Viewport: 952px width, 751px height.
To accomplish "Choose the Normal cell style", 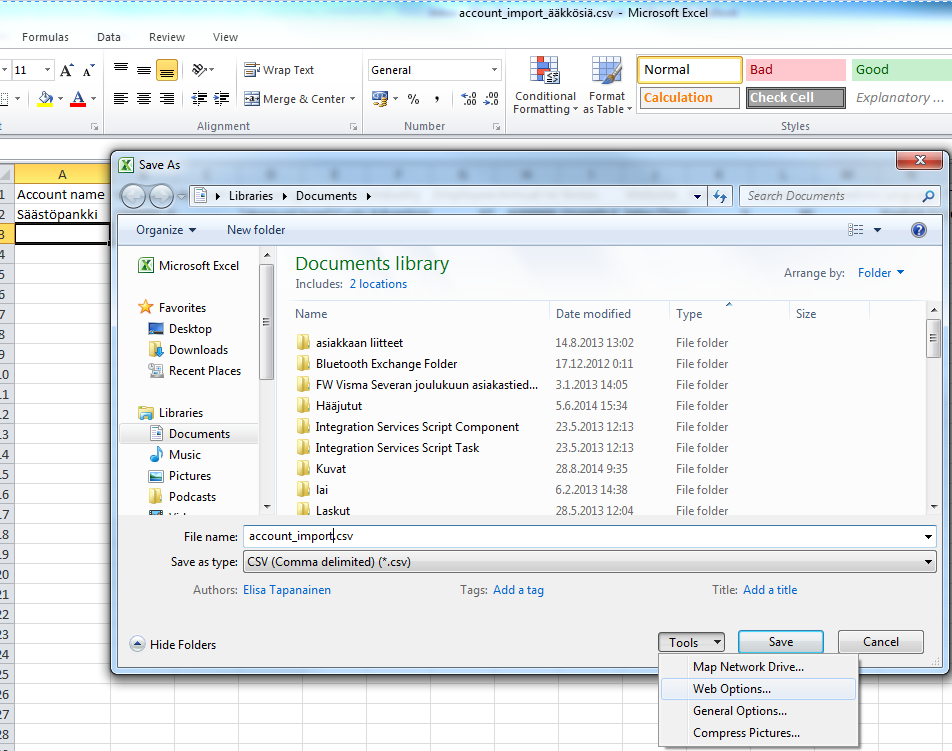I will click(x=690, y=70).
